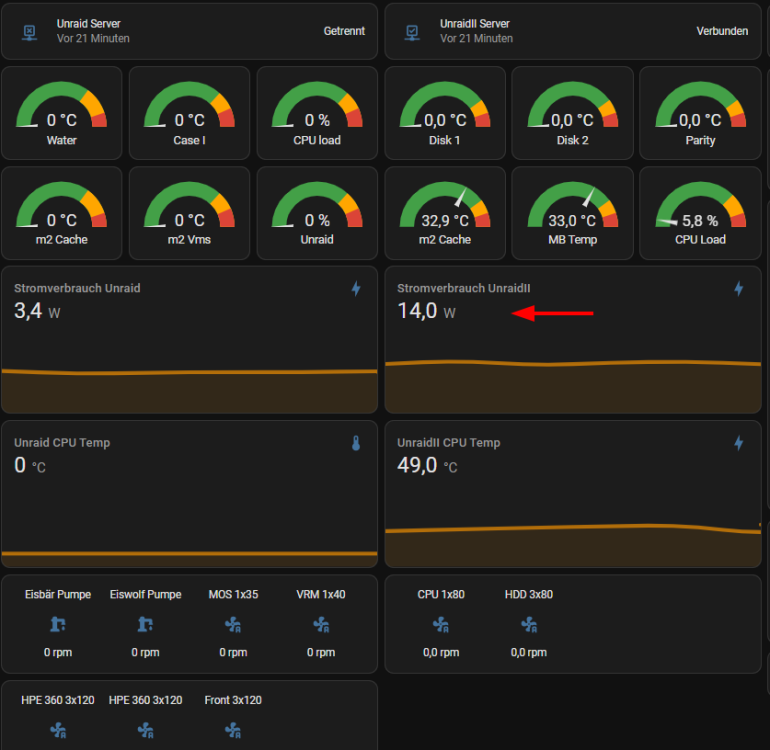770x750 pixels.
Task: Click the '0,0 rpm' value under CPU 1x80
Action: [441, 652]
